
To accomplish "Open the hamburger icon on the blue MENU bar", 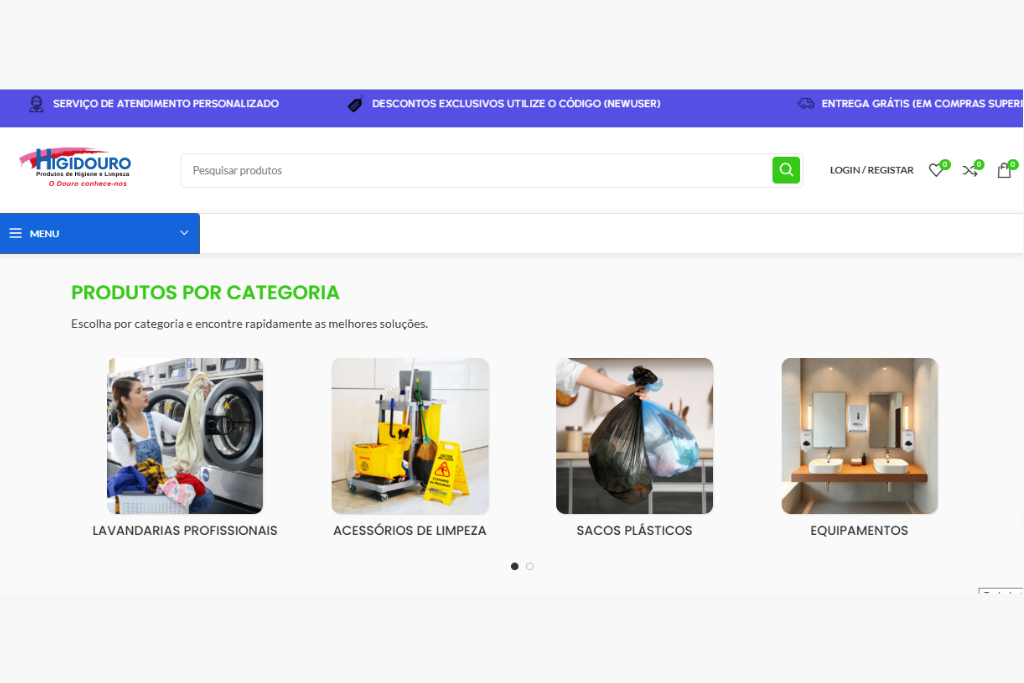I will 15,233.
